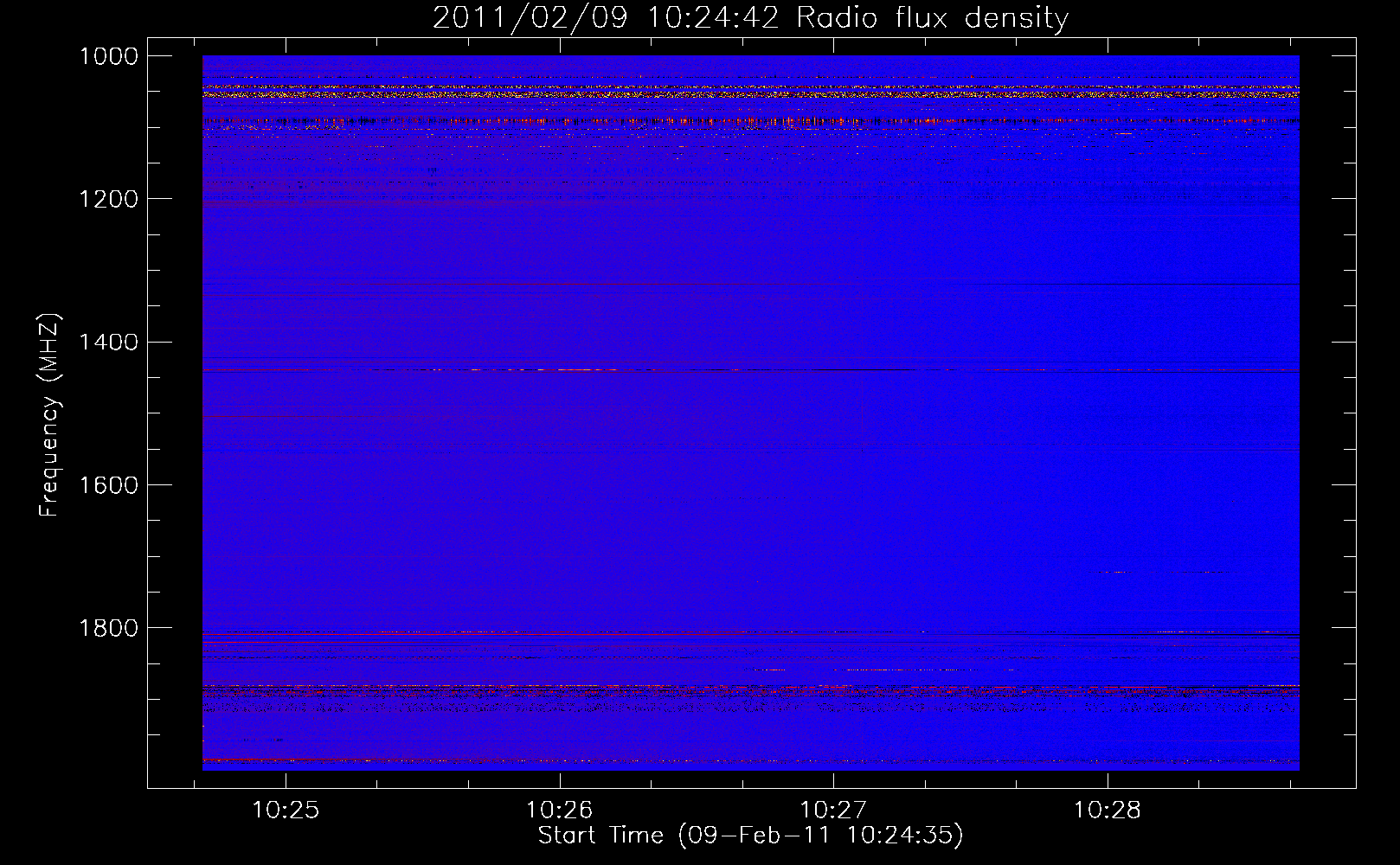Click the 1000 frequency tick label
The height and width of the screenshot is (865, 1400).
(109, 56)
